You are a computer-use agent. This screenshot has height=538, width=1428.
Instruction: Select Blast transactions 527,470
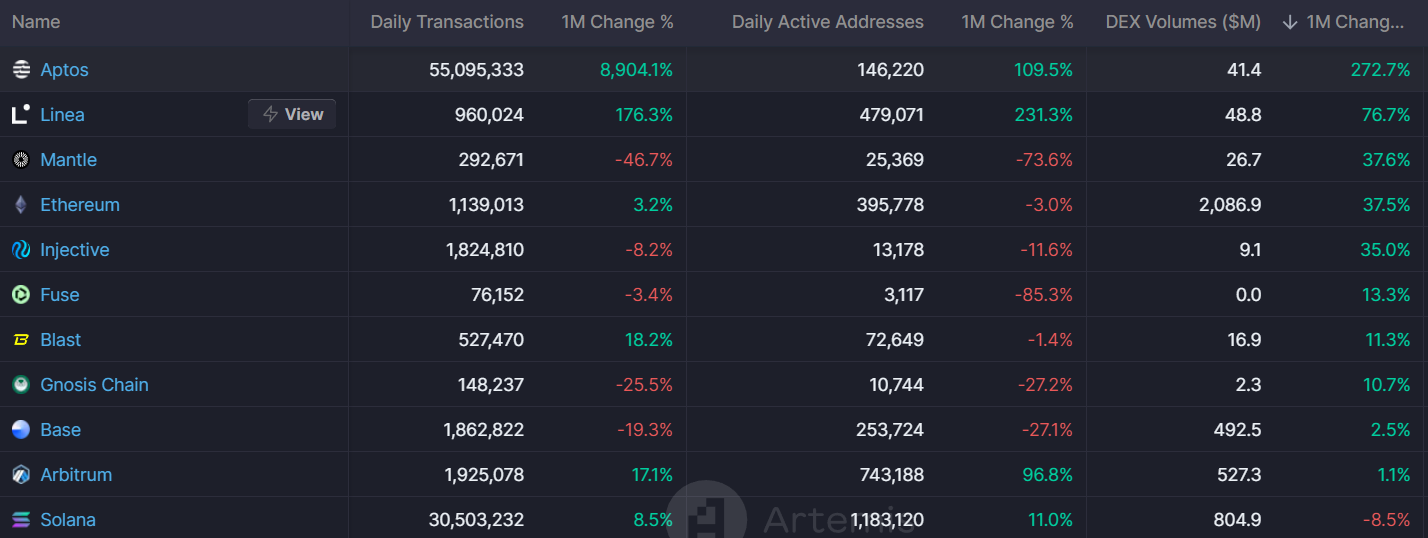tap(490, 340)
